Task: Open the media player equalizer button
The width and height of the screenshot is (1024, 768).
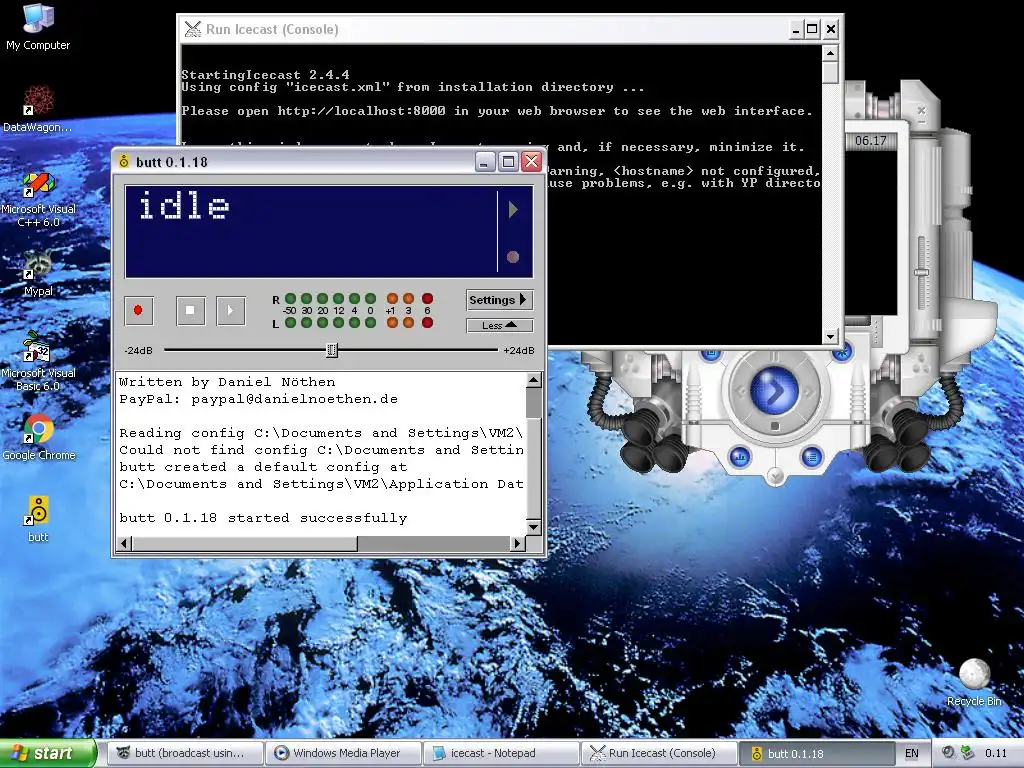Action: [740, 457]
